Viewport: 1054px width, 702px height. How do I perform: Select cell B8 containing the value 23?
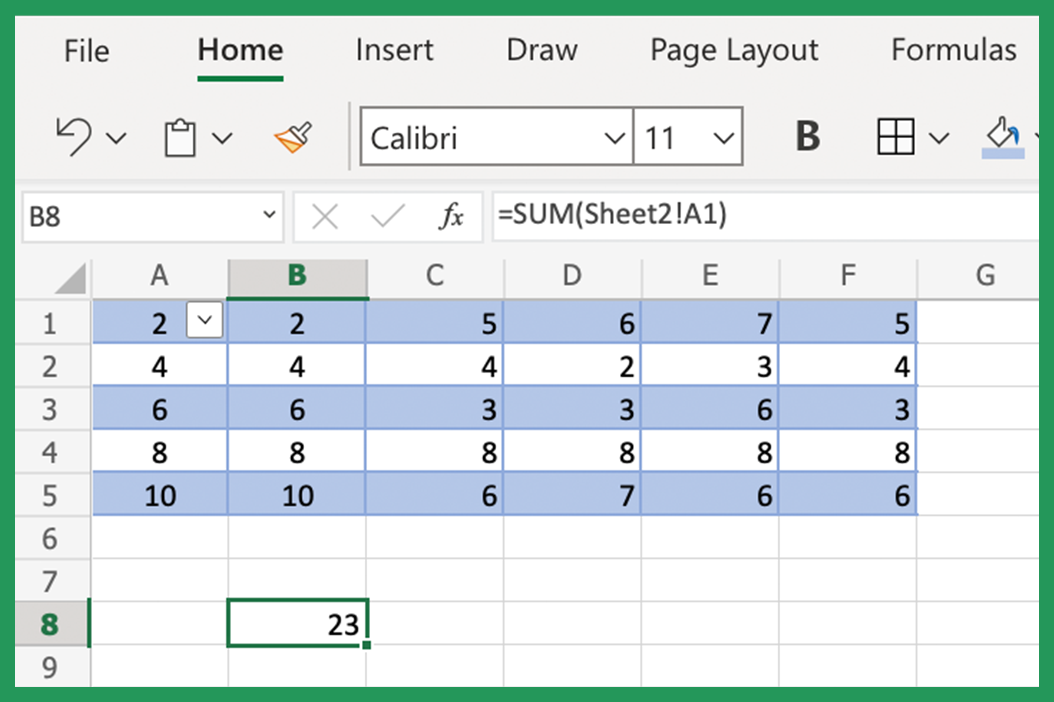pos(296,623)
